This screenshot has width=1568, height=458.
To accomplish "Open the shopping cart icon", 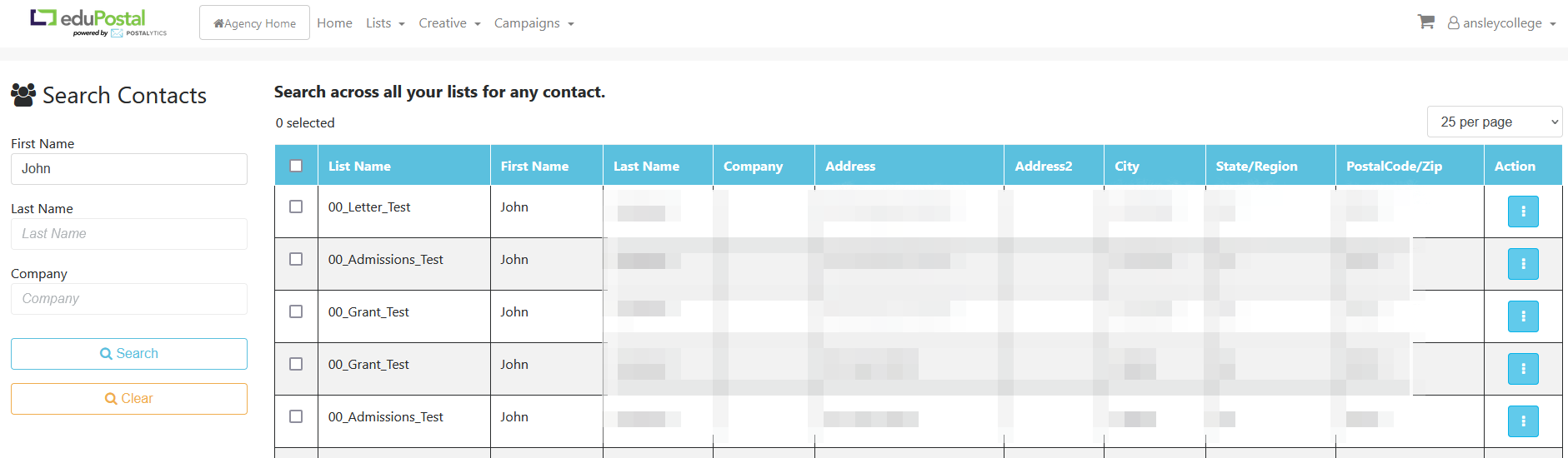I will point(1425,22).
